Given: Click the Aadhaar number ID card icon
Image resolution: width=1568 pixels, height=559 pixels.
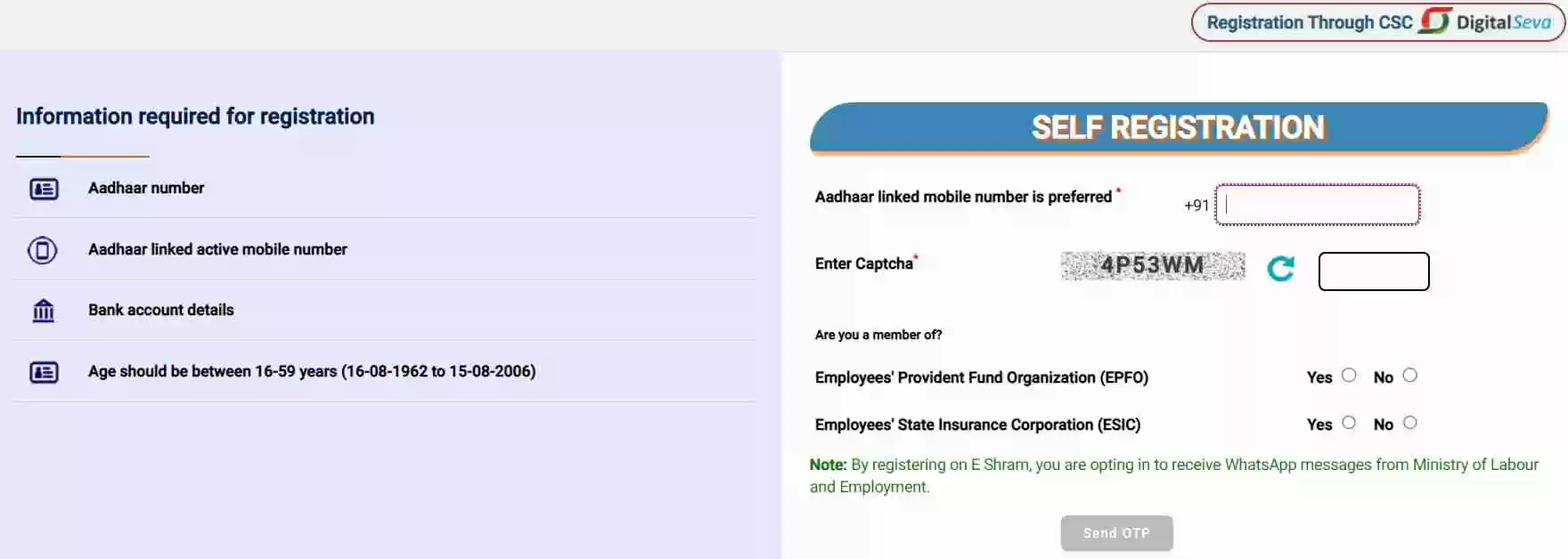Looking at the screenshot, I should coord(44,189).
